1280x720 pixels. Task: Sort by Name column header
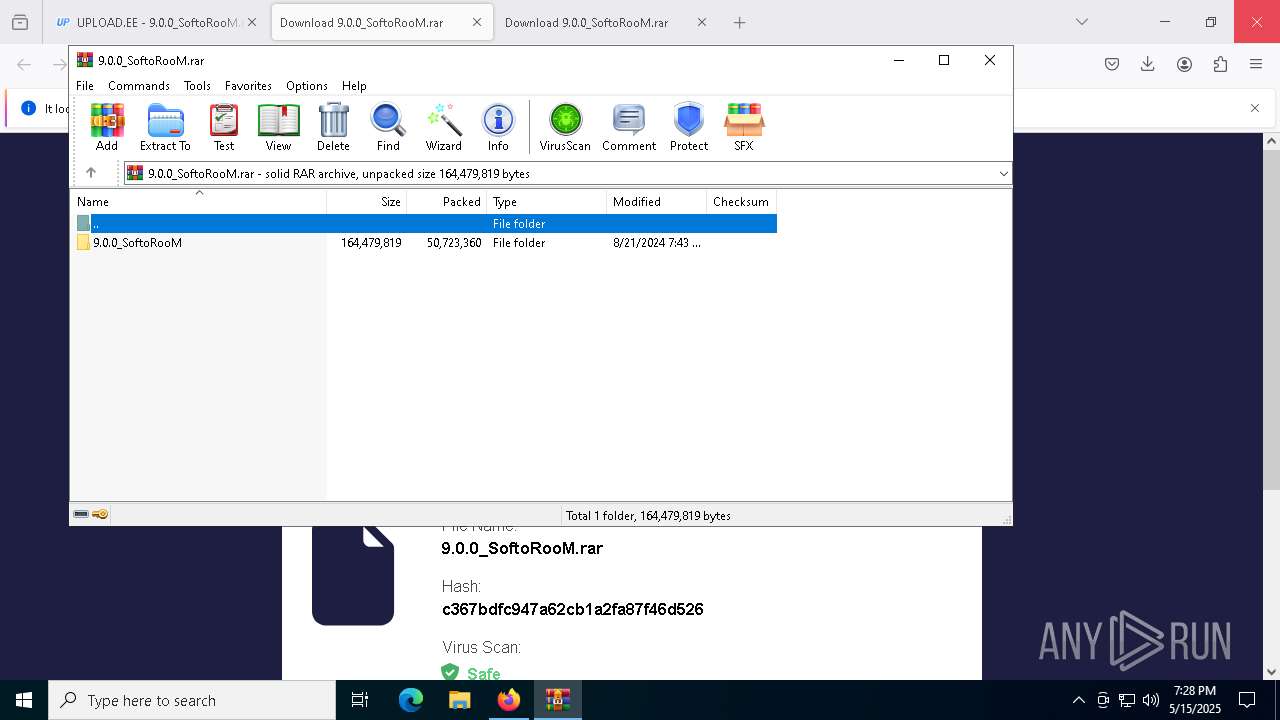(198, 201)
